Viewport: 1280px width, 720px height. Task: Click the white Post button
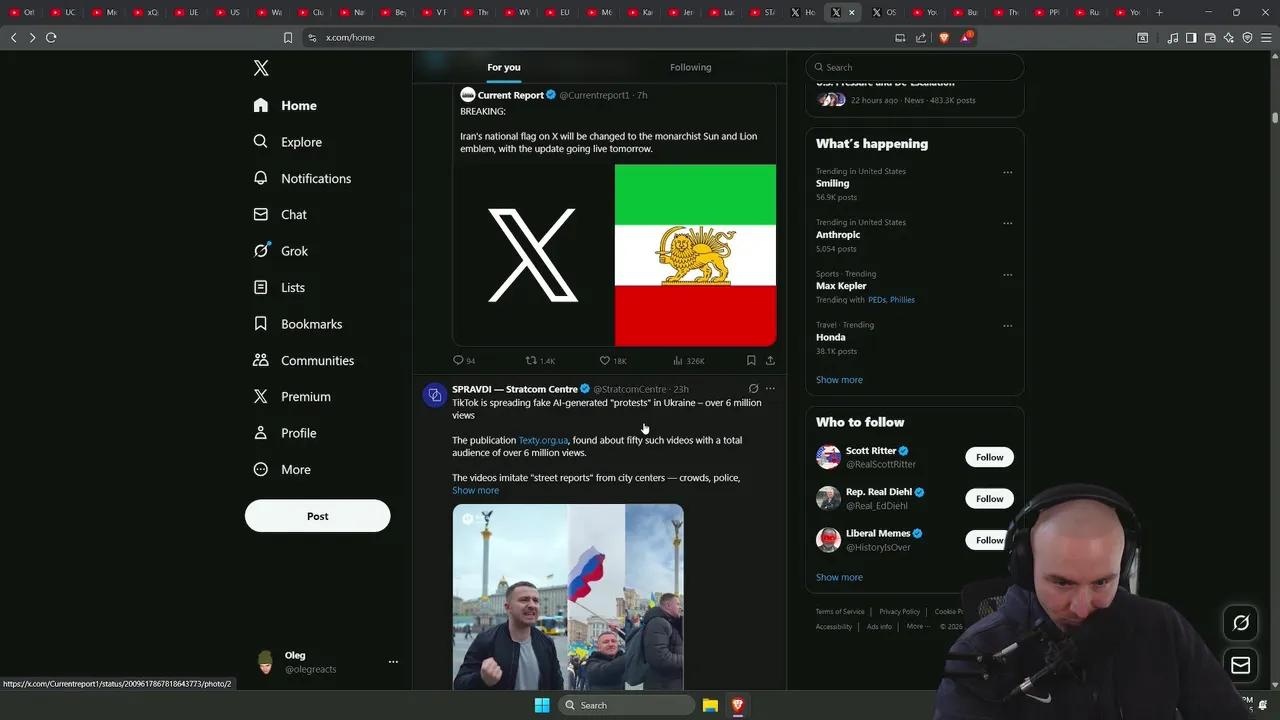coord(317,516)
